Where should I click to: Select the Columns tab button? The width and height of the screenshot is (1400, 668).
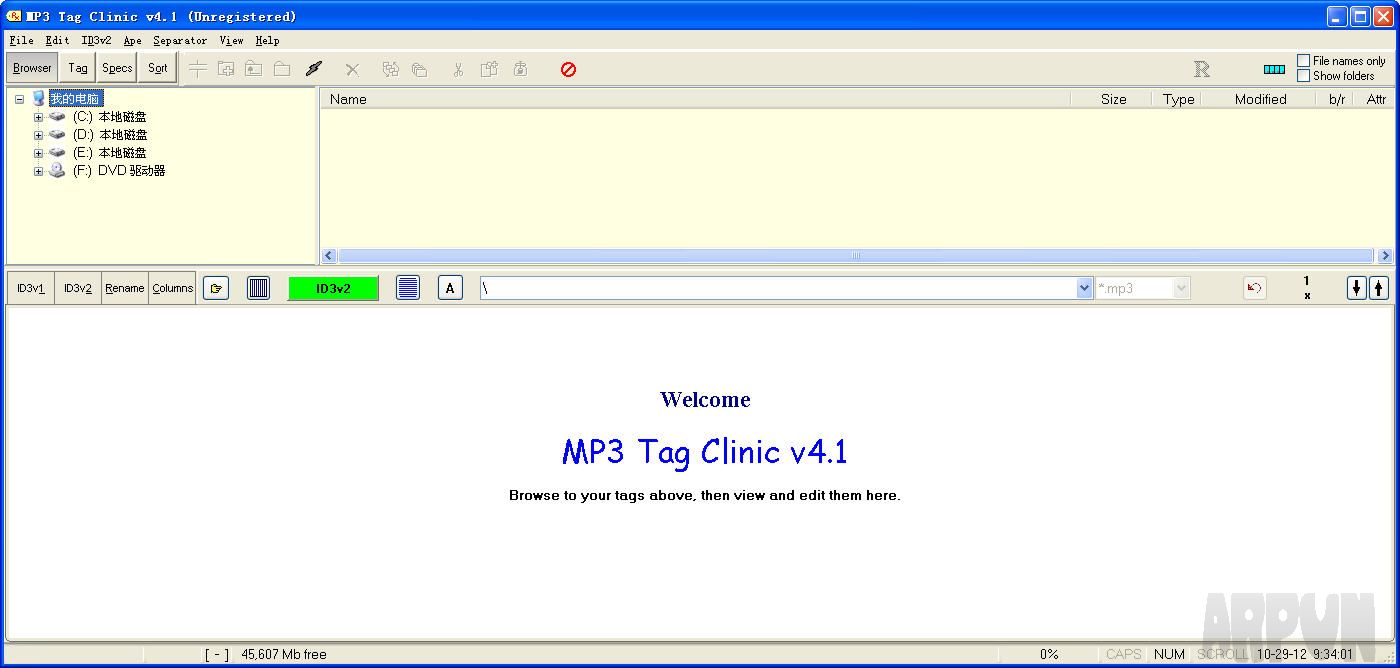(x=173, y=288)
